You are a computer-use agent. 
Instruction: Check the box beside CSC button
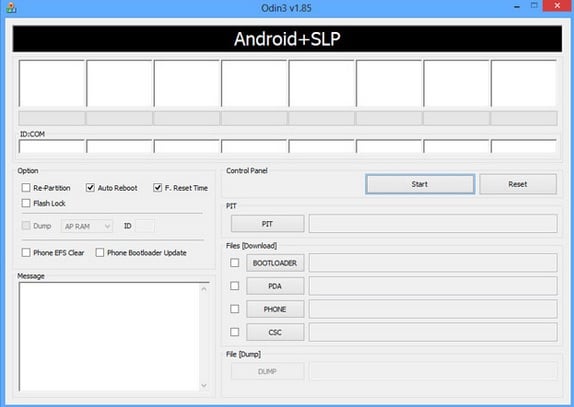235,332
